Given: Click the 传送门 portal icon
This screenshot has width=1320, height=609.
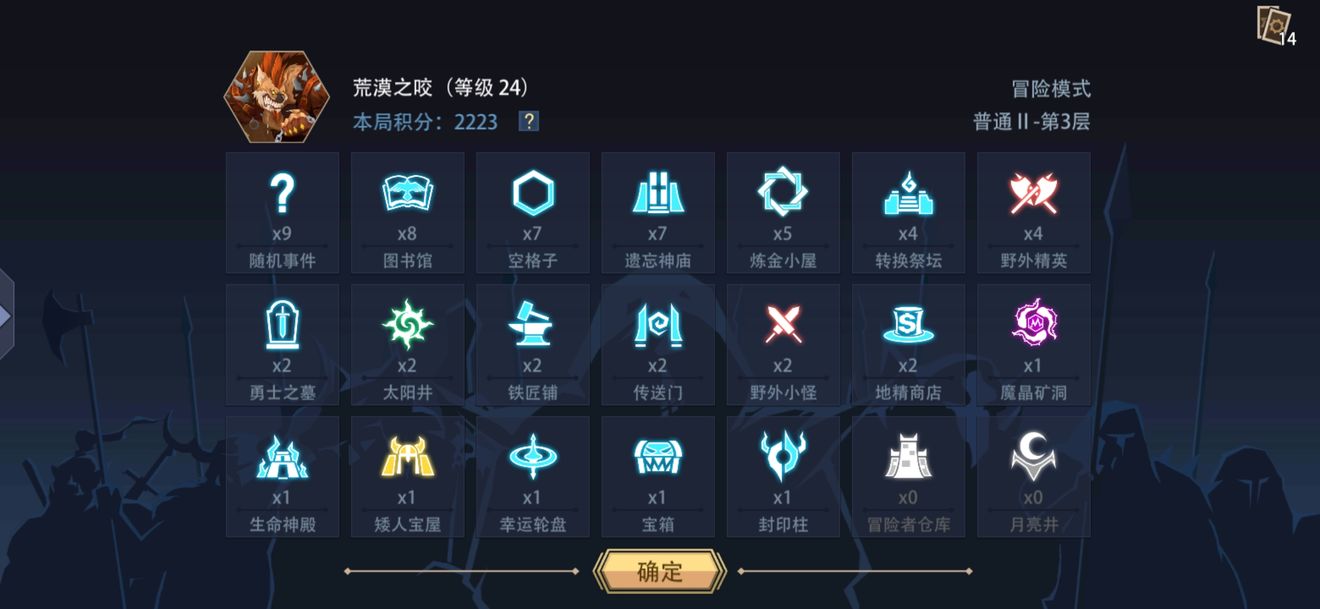Looking at the screenshot, I should (x=658, y=325).
